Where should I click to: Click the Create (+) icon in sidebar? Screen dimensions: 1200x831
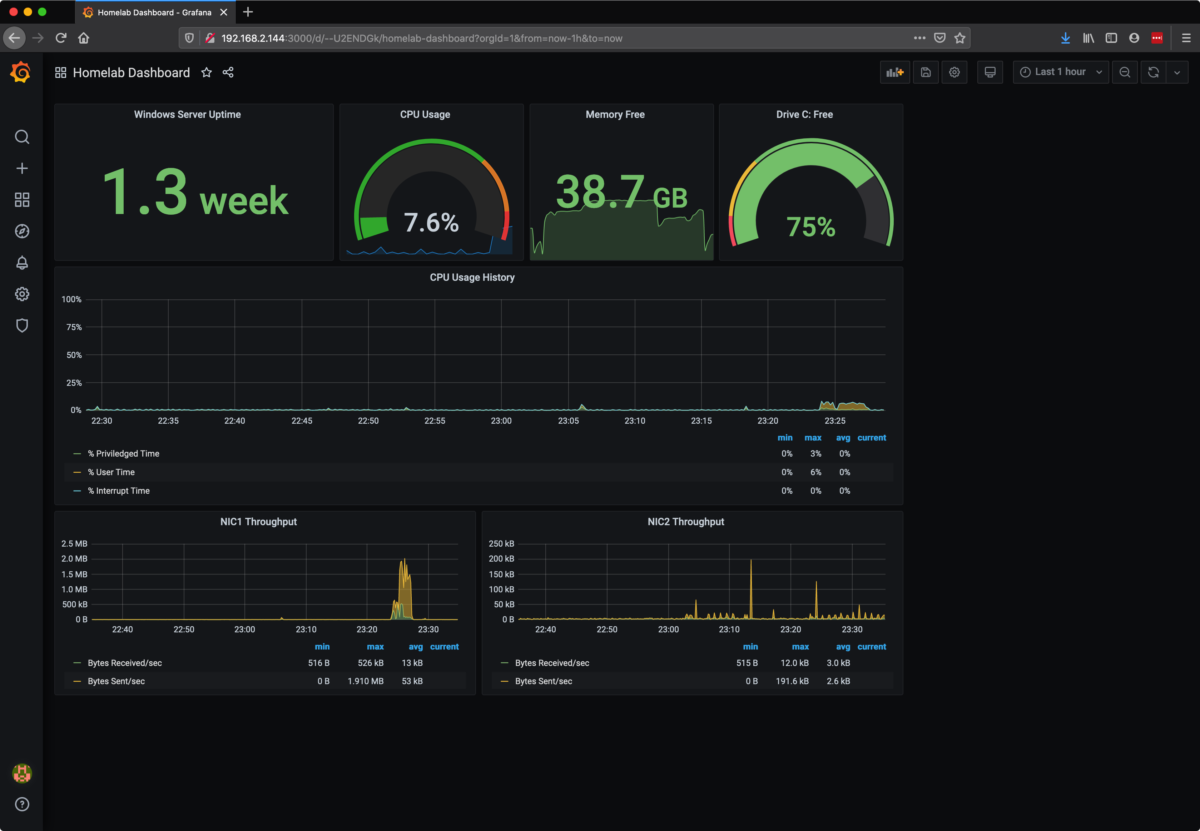tap(22, 168)
